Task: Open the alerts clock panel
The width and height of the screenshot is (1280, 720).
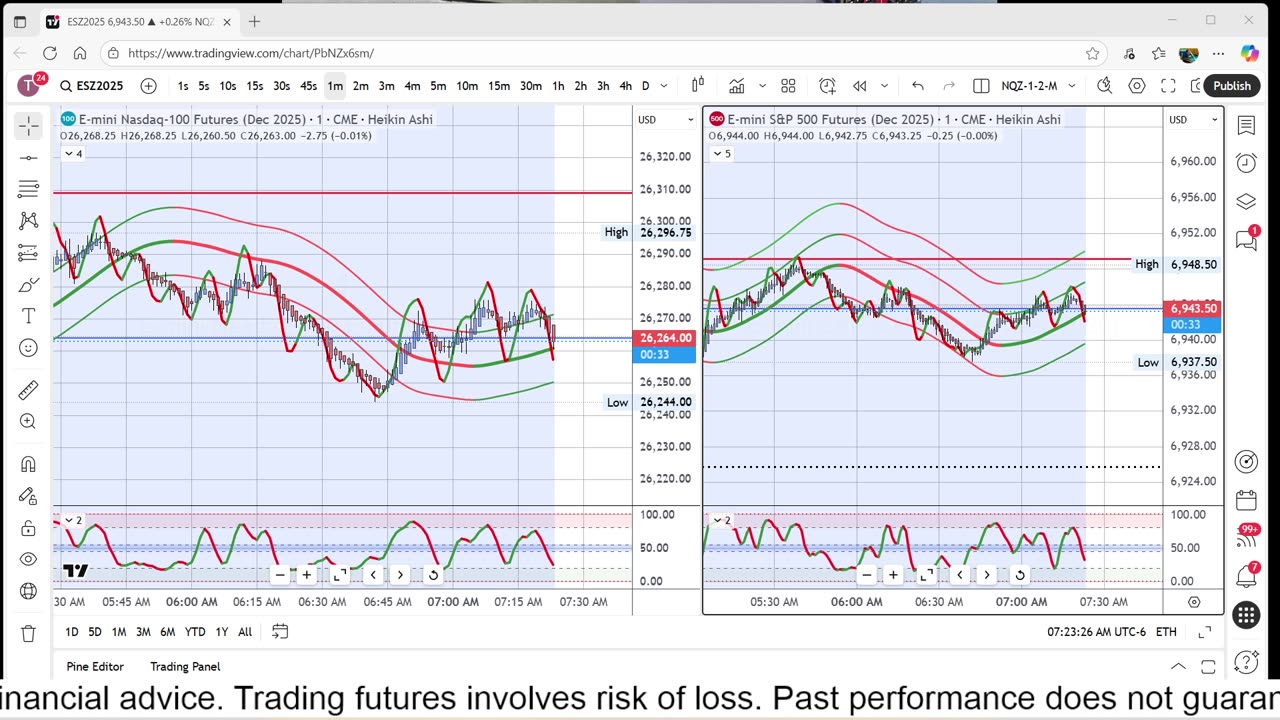Action: point(1246,163)
